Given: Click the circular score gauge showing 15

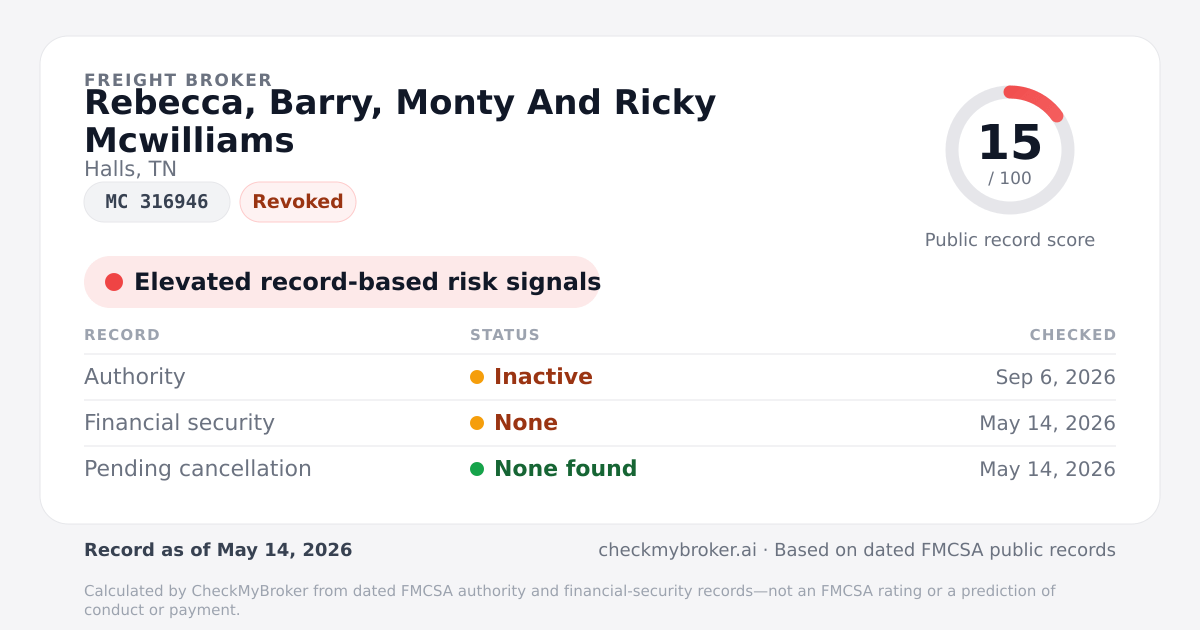Looking at the screenshot, I should coord(1010,150).
